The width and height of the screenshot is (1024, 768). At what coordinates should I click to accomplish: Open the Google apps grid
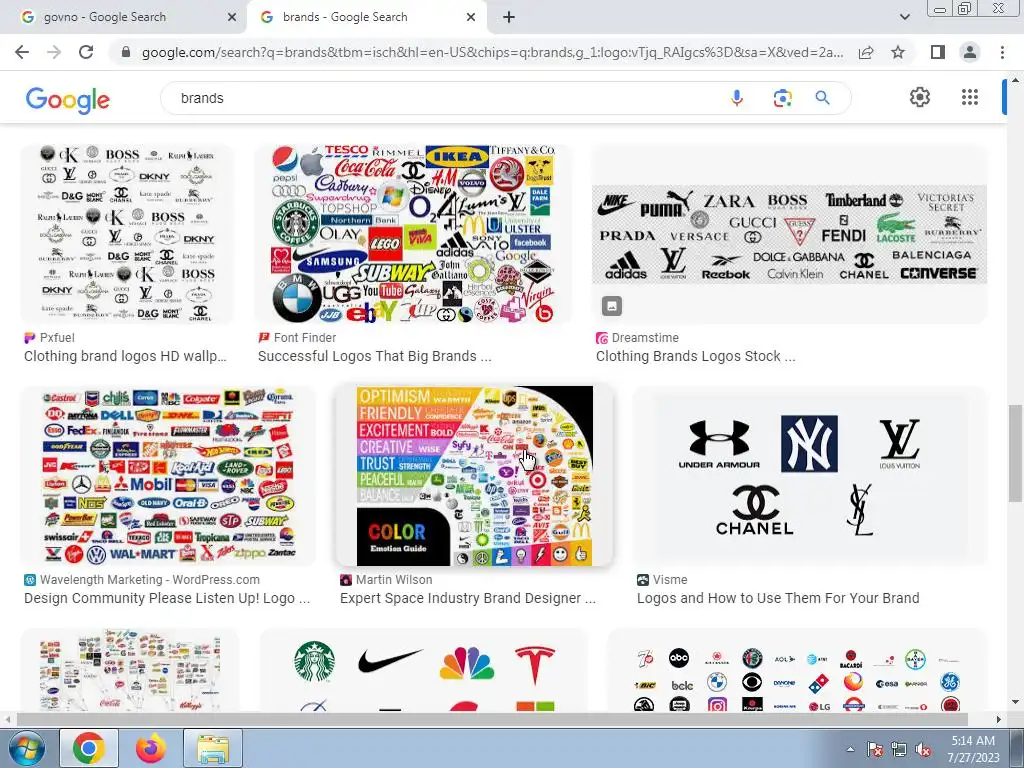pyautogui.click(x=970, y=97)
